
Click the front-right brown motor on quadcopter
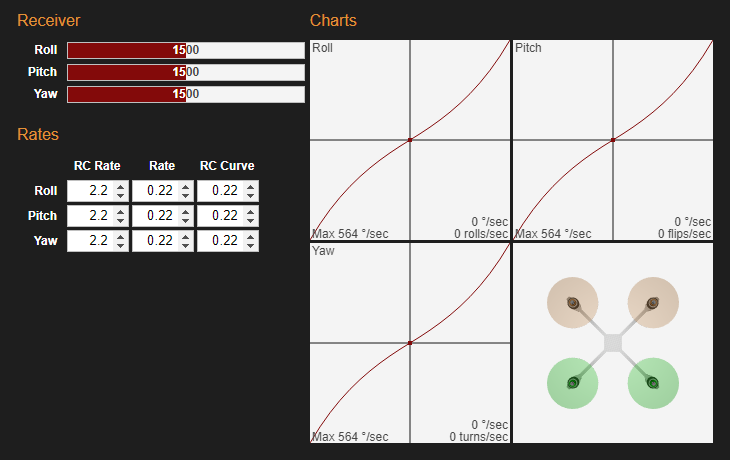click(x=652, y=303)
